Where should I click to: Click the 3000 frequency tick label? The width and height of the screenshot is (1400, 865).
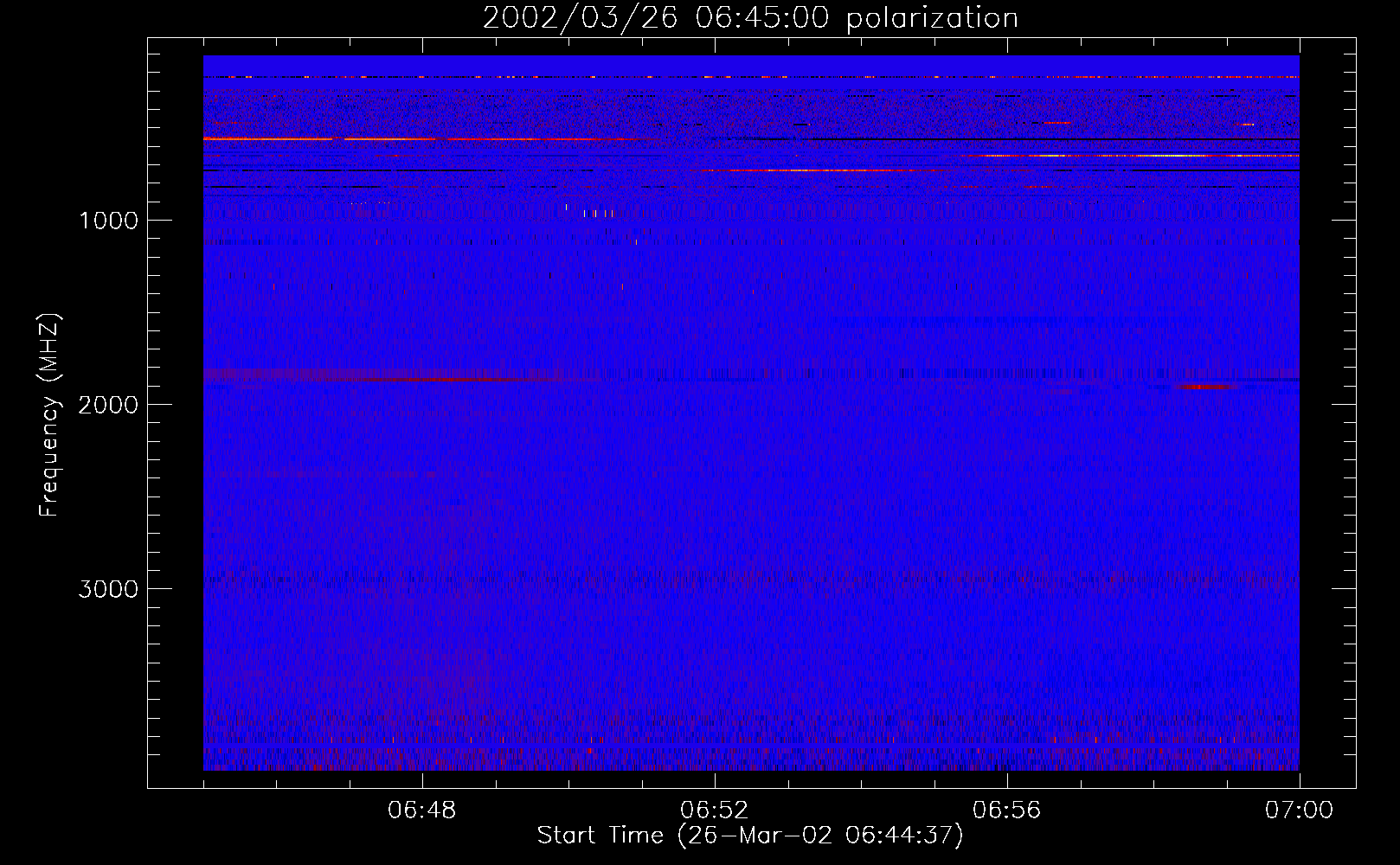(x=108, y=589)
